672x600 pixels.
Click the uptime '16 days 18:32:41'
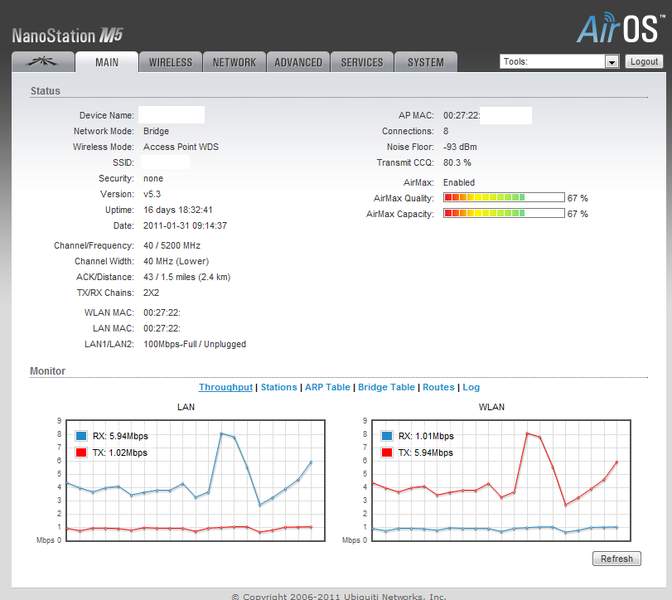click(x=178, y=210)
